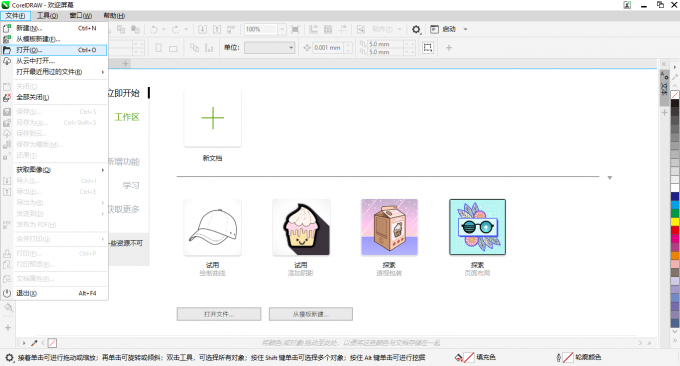Open the 启动 launcher dropdown arrow

(465, 29)
